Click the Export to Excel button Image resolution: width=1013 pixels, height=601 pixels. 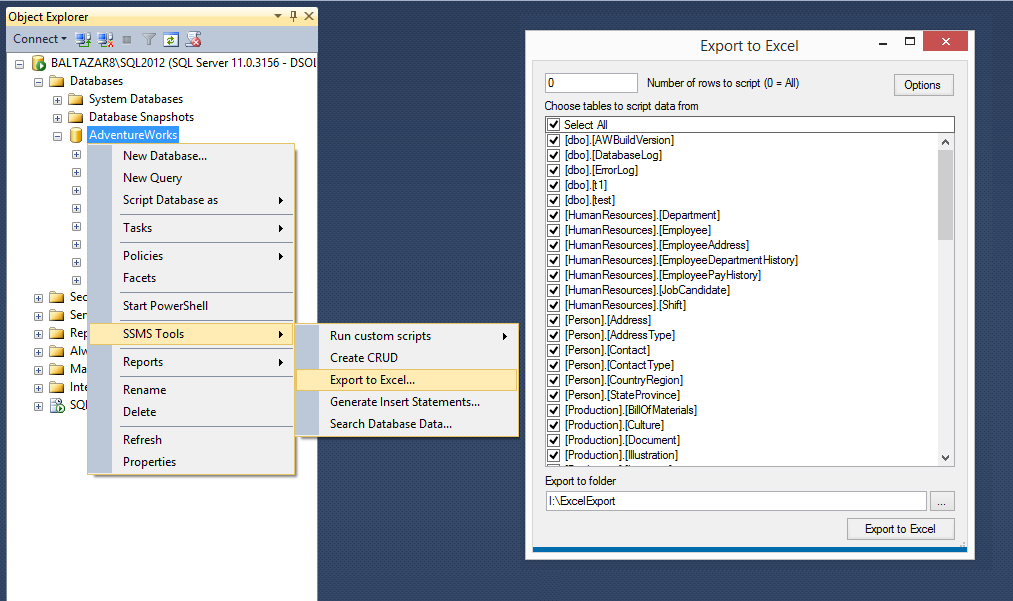(900, 529)
